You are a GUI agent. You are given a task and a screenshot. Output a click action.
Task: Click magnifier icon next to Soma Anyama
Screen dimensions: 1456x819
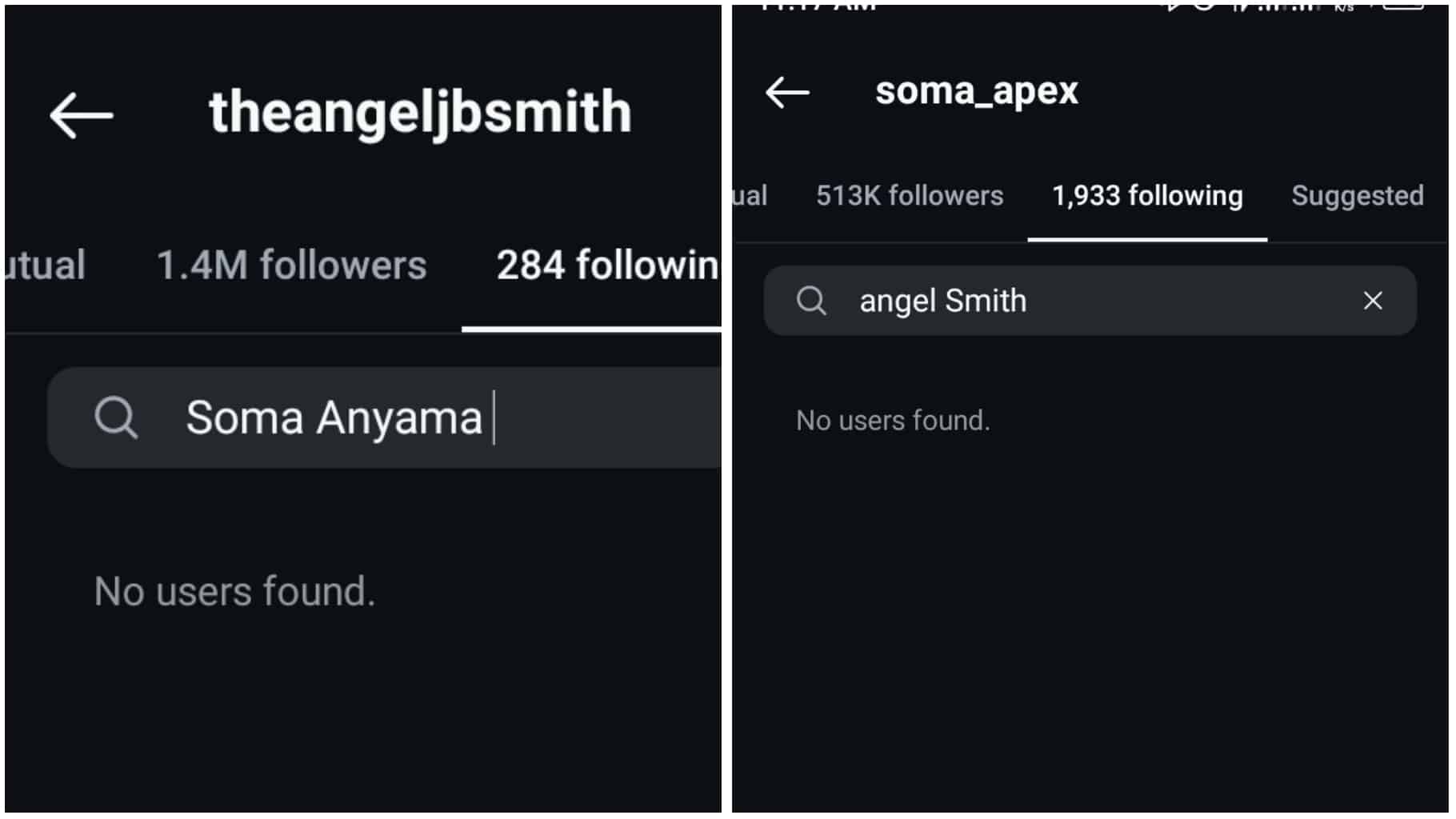pyautogui.click(x=116, y=417)
